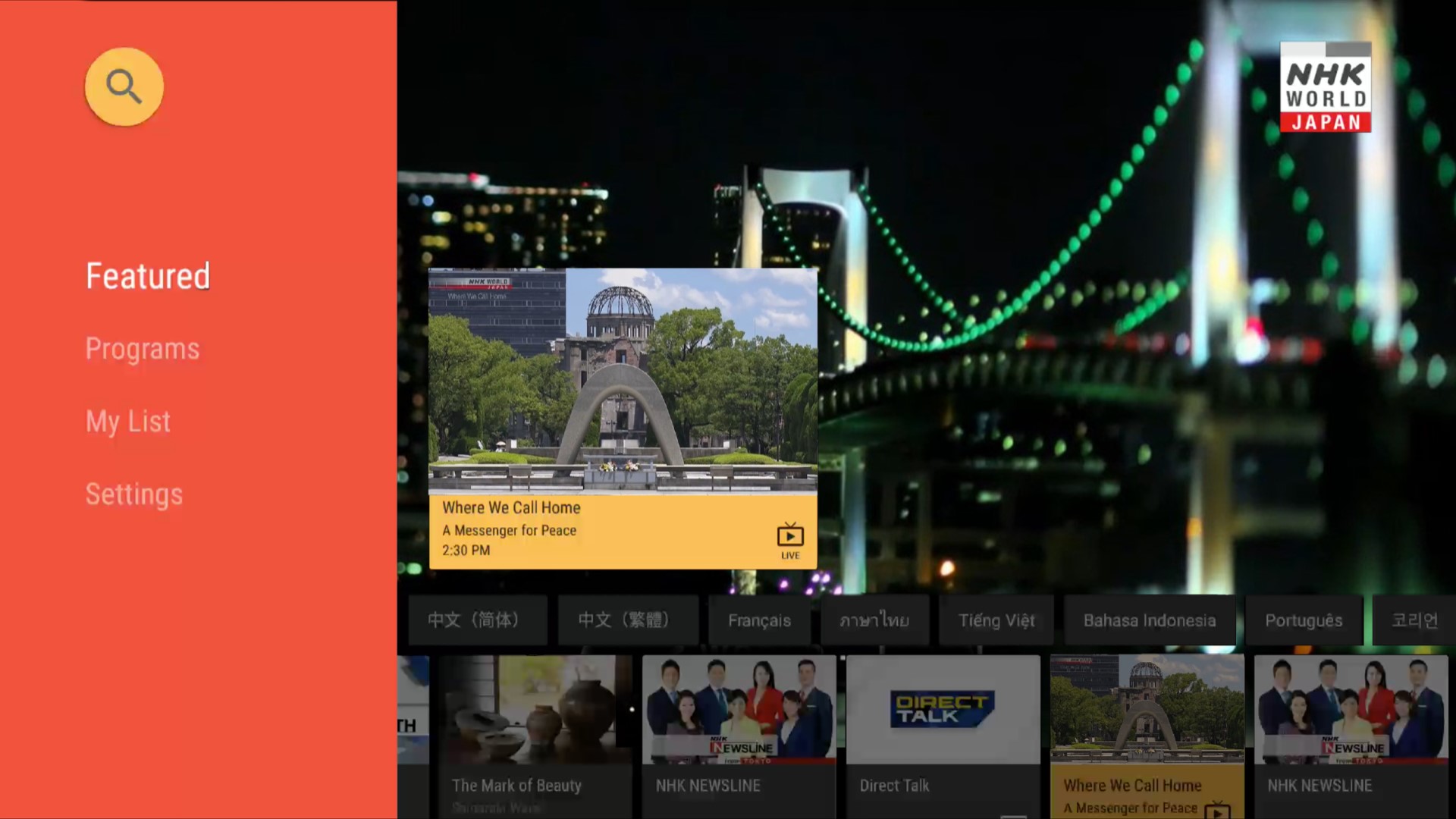Viewport: 1456px width, 819px height.
Task: Switch language to Français
Action: coord(758,620)
